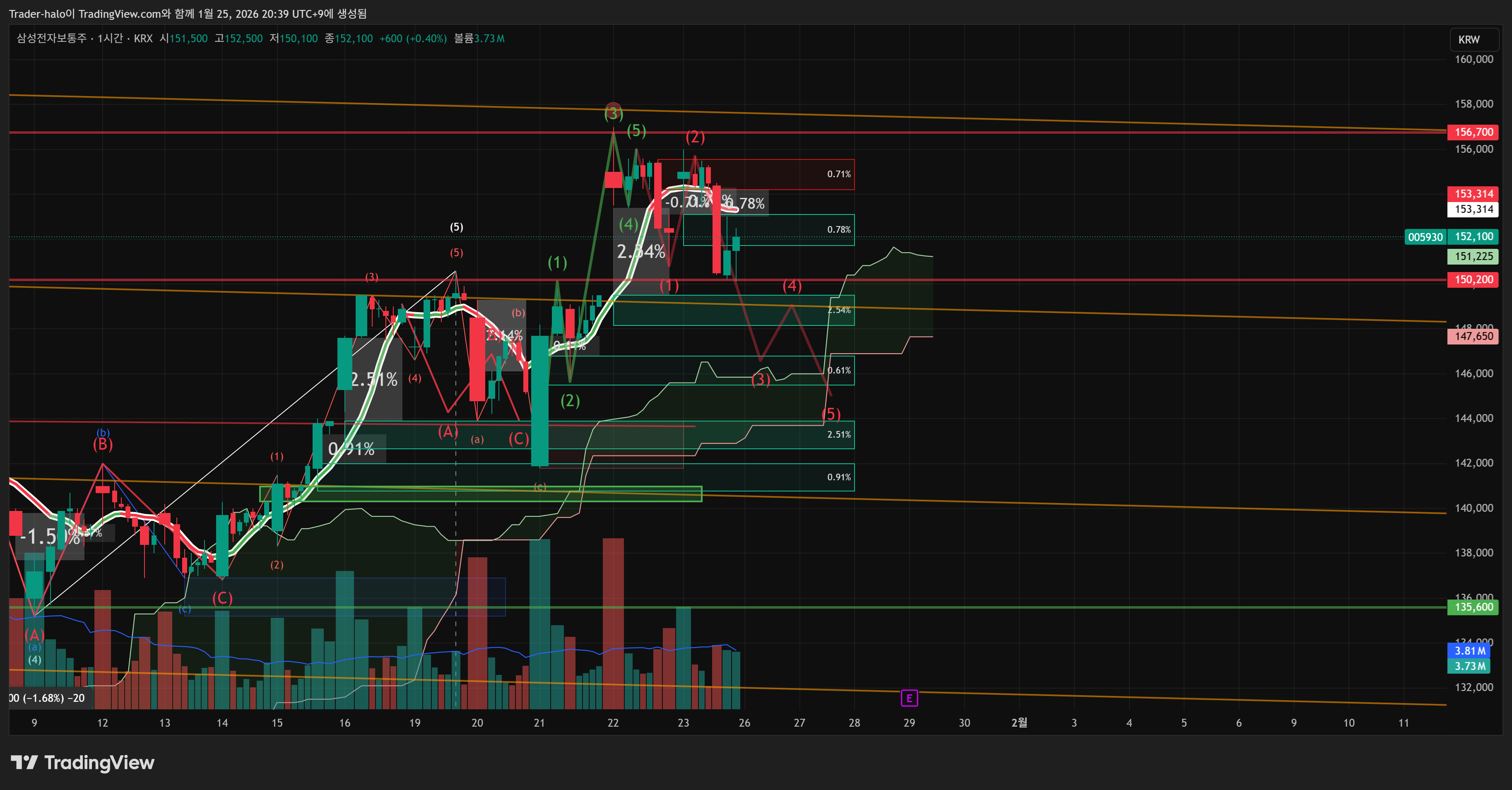Click the 30 date label on time axis
Viewport: 1512px width, 790px height.
point(964,723)
